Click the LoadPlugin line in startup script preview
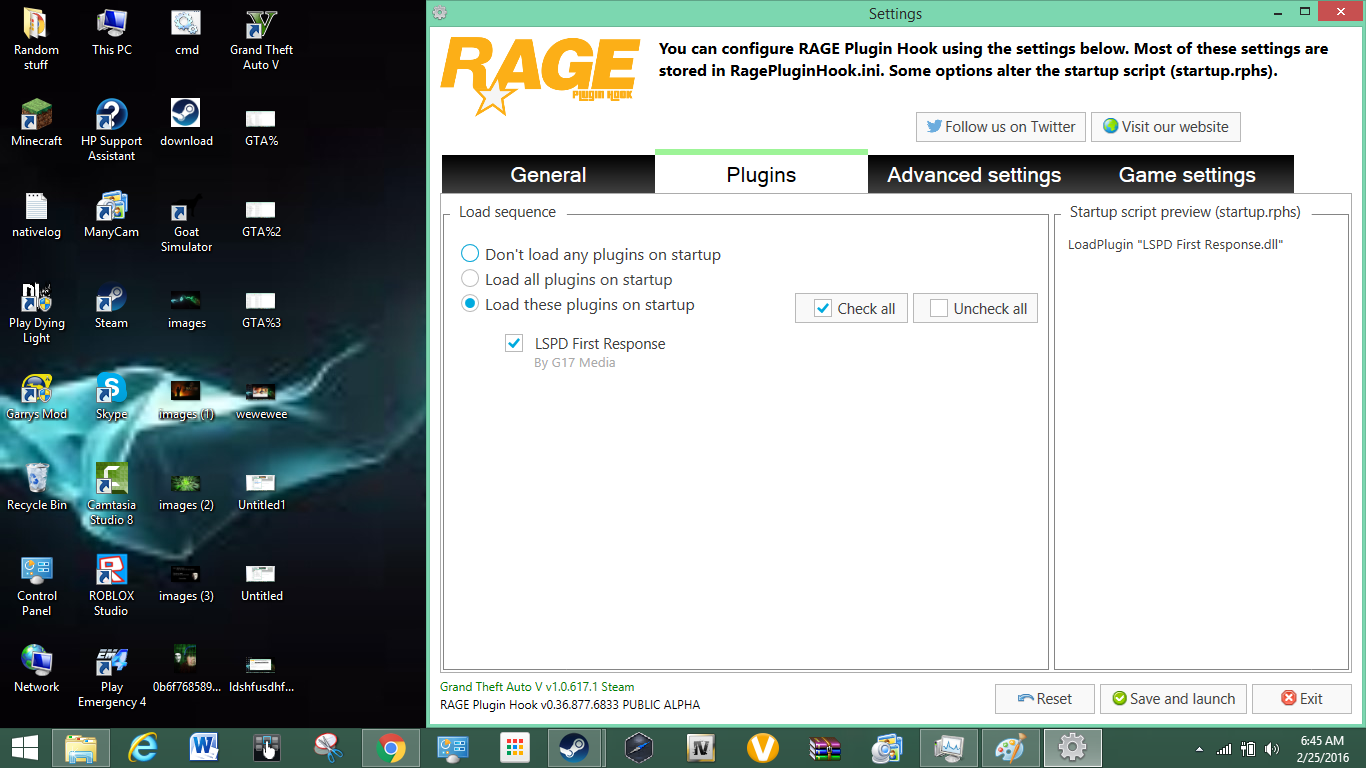1366x768 pixels. pos(1175,245)
